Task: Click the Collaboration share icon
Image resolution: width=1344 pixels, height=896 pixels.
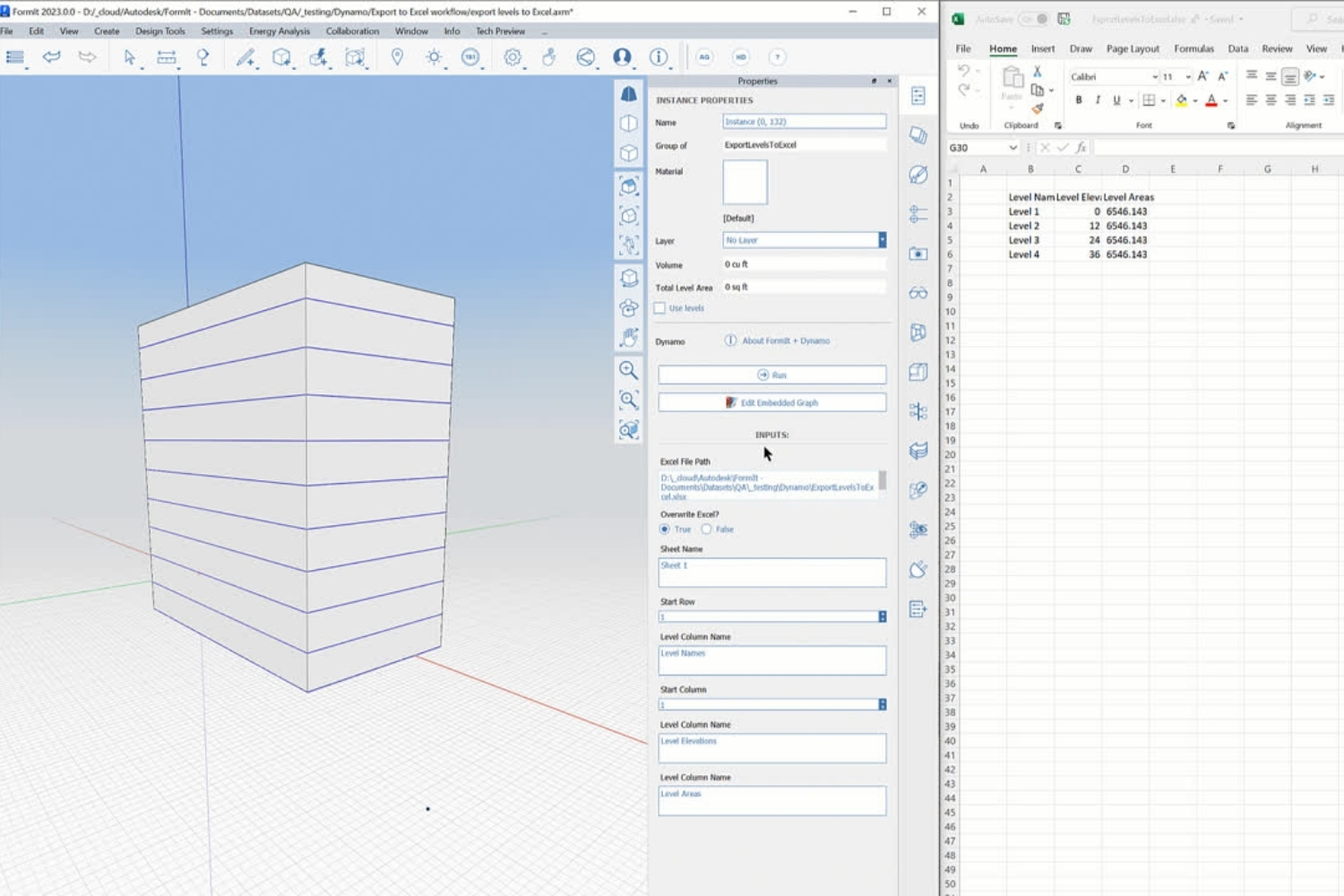Action: (585, 57)
